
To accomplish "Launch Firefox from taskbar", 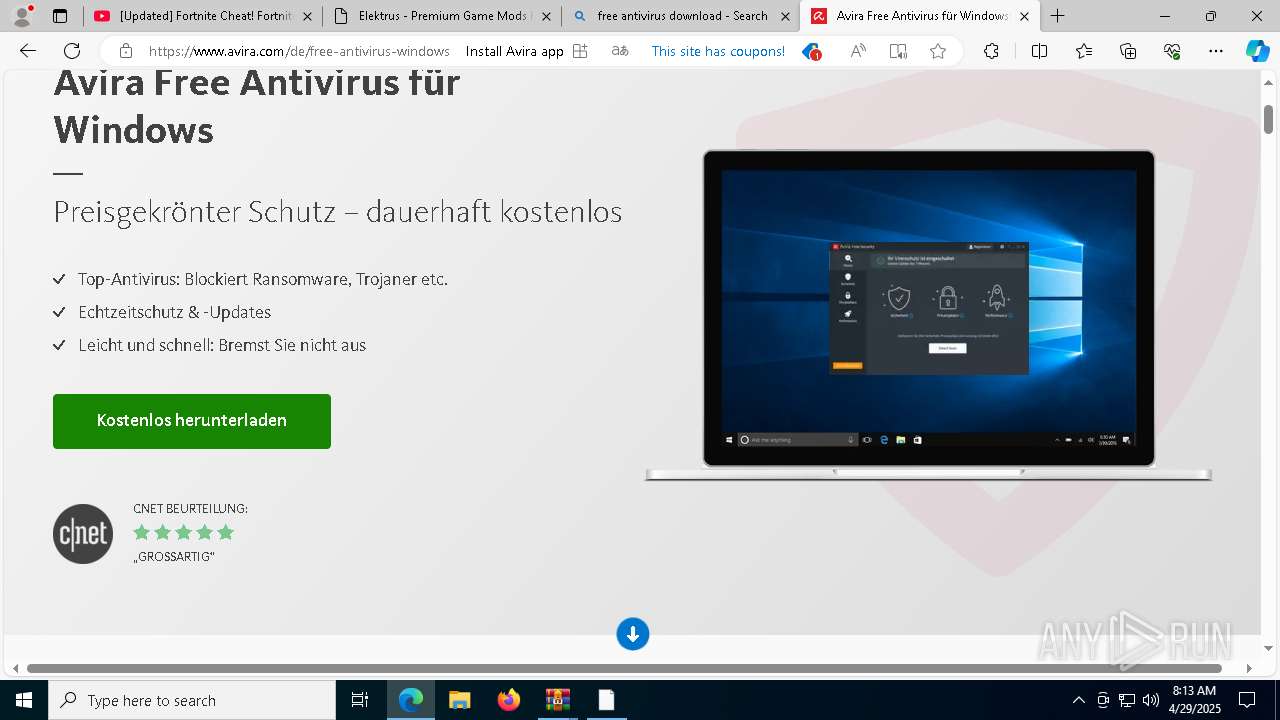I will (508, 700).
